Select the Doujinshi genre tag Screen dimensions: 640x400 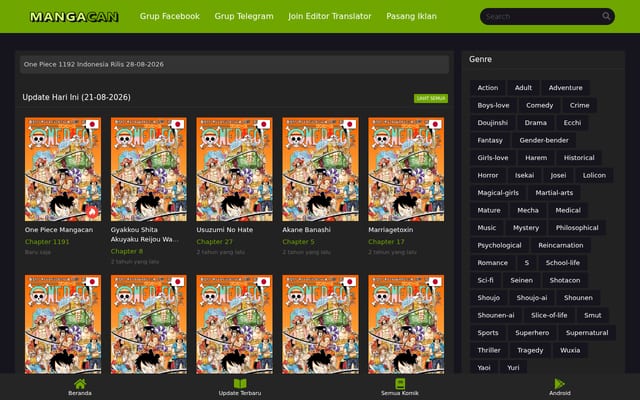point(493,123)
